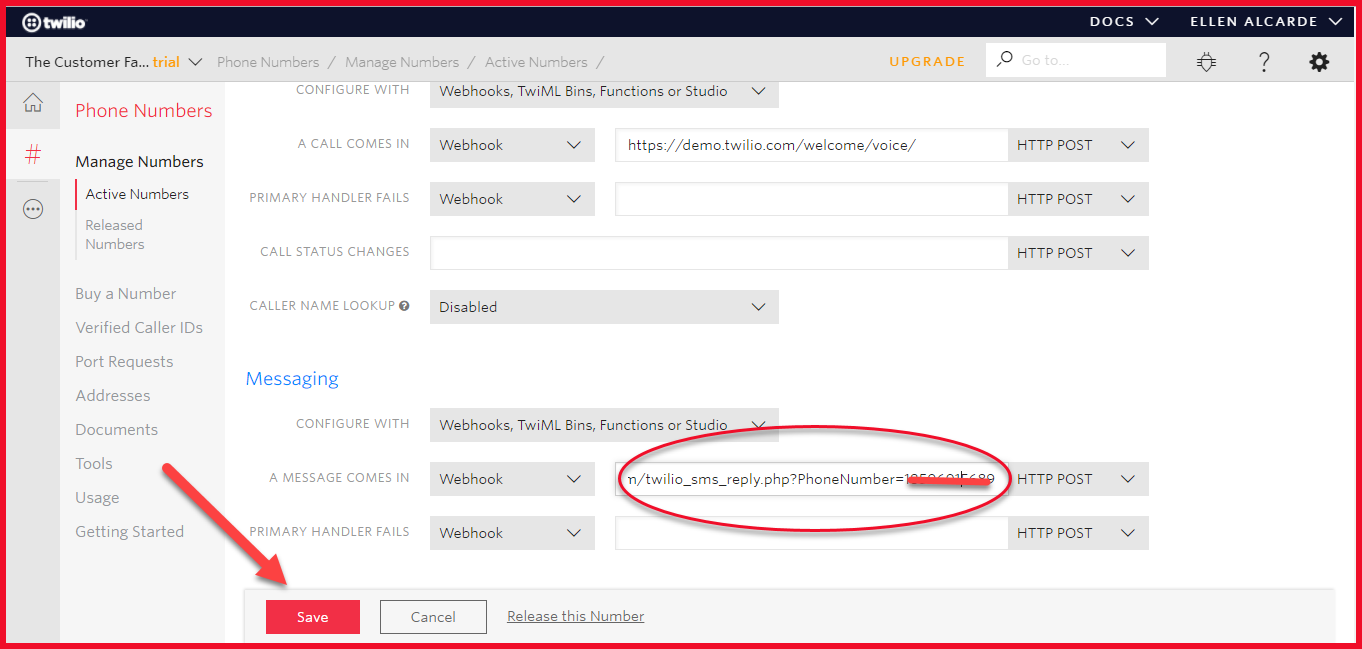Open Addresses in sidebar
Screen dimensions: 1362x649
[x=113, y=396]
